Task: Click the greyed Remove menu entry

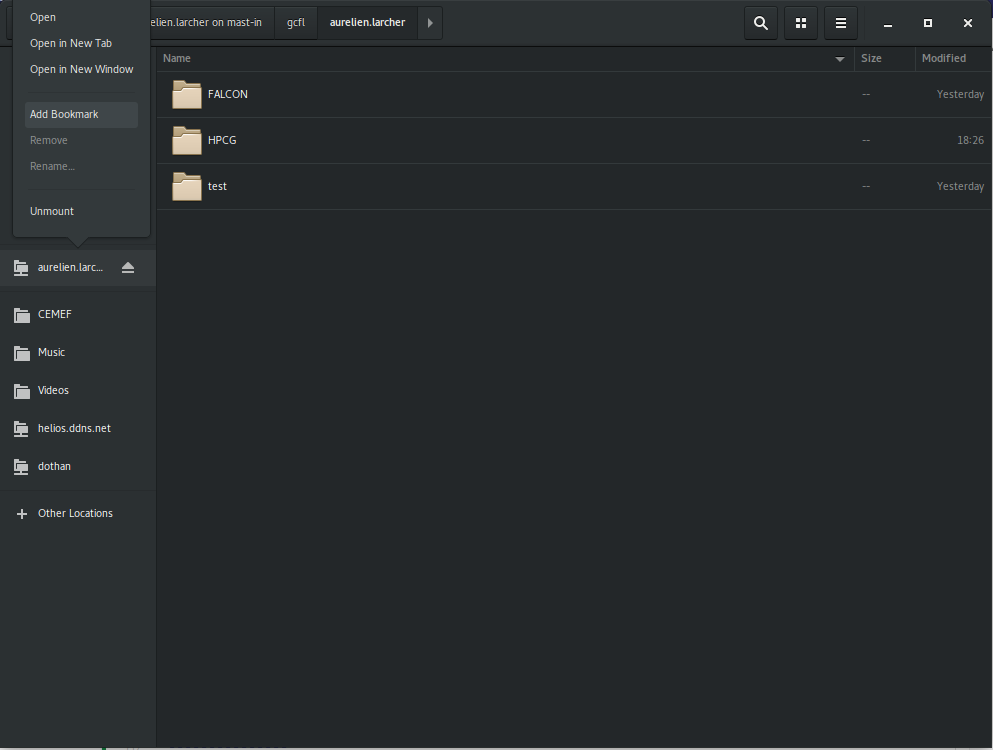Action: pyautogui.click(x=81, y=141)
